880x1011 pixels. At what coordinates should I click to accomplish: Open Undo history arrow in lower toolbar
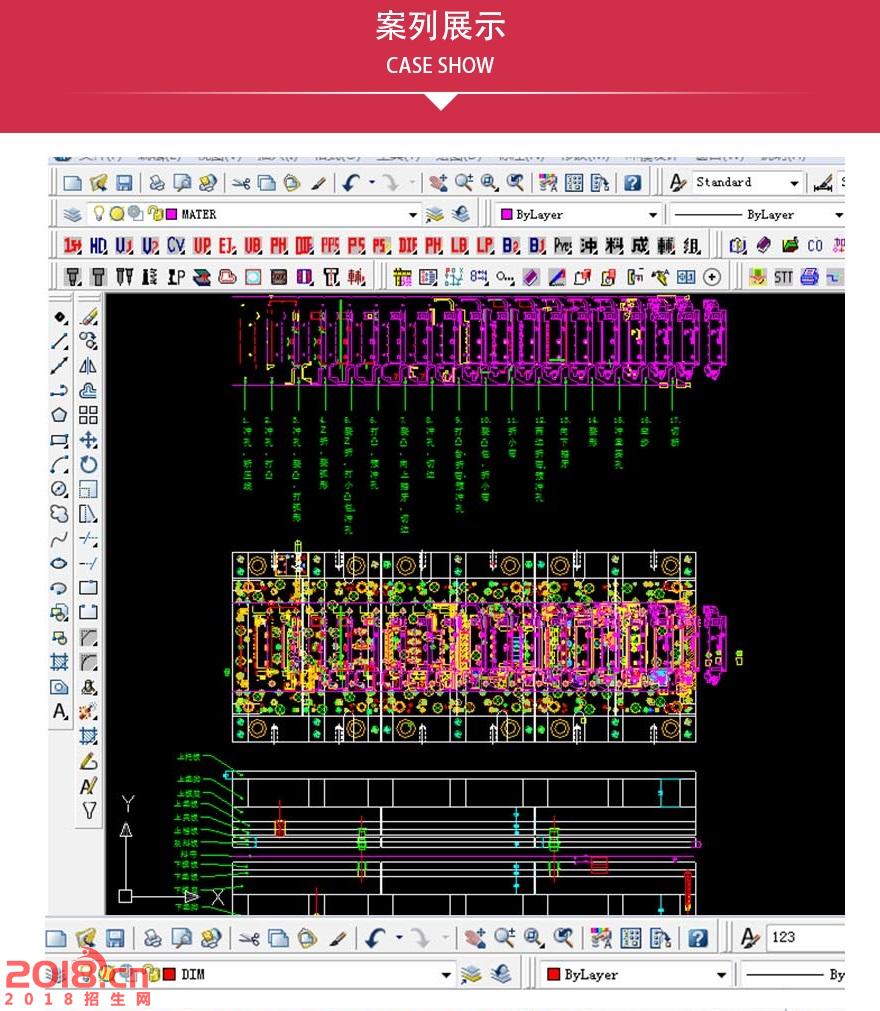coord(399,937)
